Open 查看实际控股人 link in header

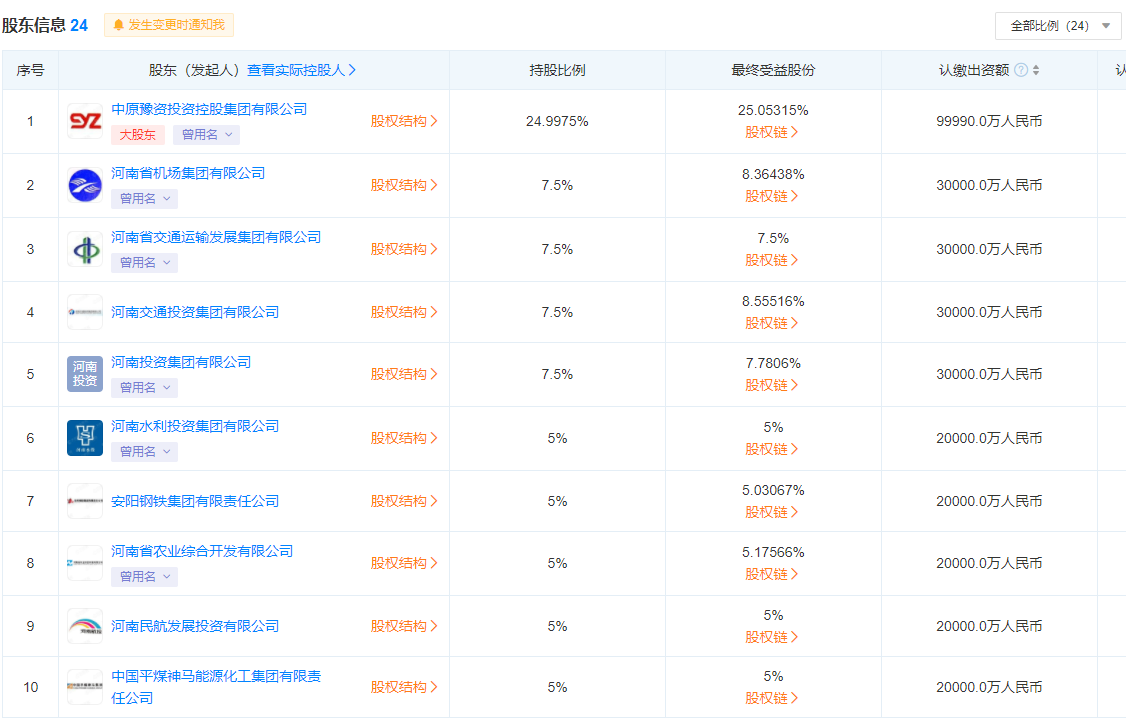pyautogui.click(x=301, y=70)
